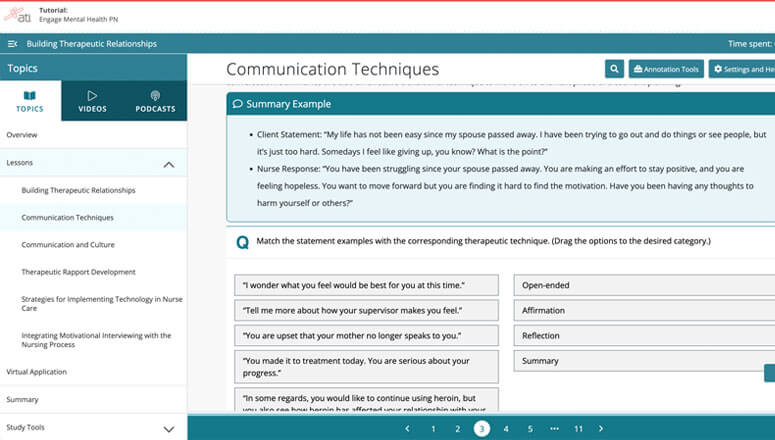
Task: Collapse the Lessons section chevron
Action: 169,164
